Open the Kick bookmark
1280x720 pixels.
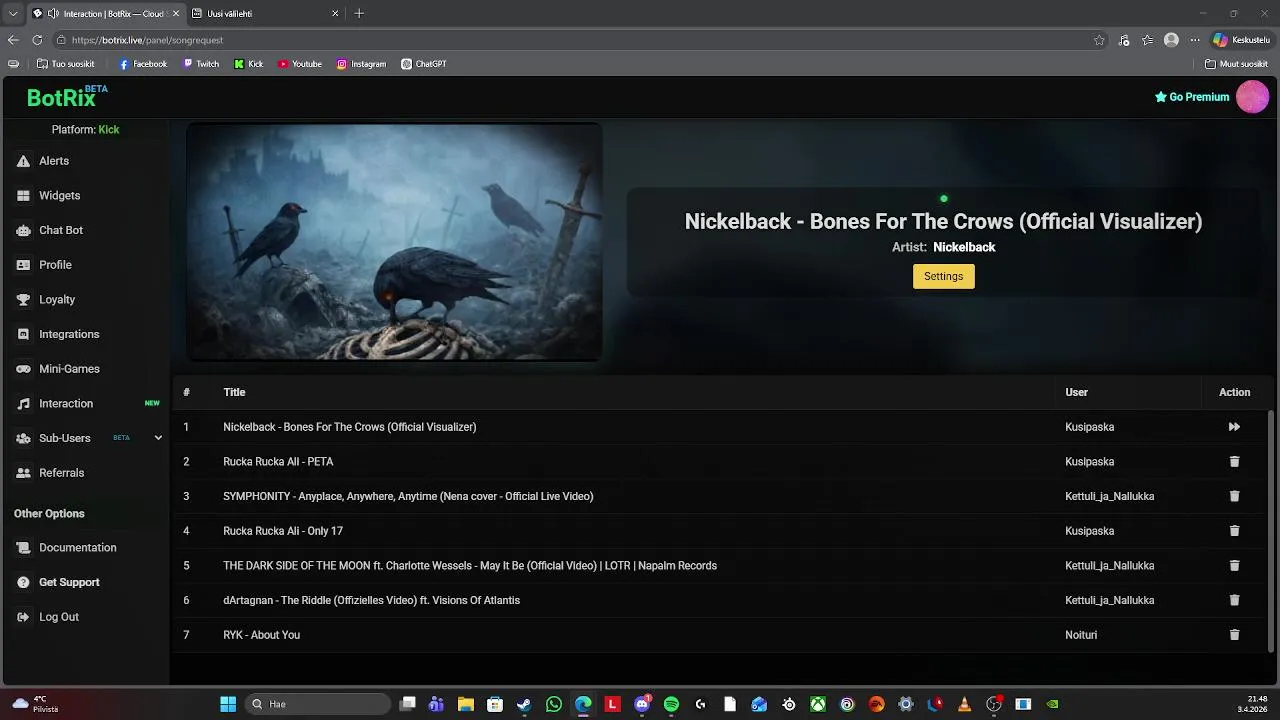(x=249, y=64)
